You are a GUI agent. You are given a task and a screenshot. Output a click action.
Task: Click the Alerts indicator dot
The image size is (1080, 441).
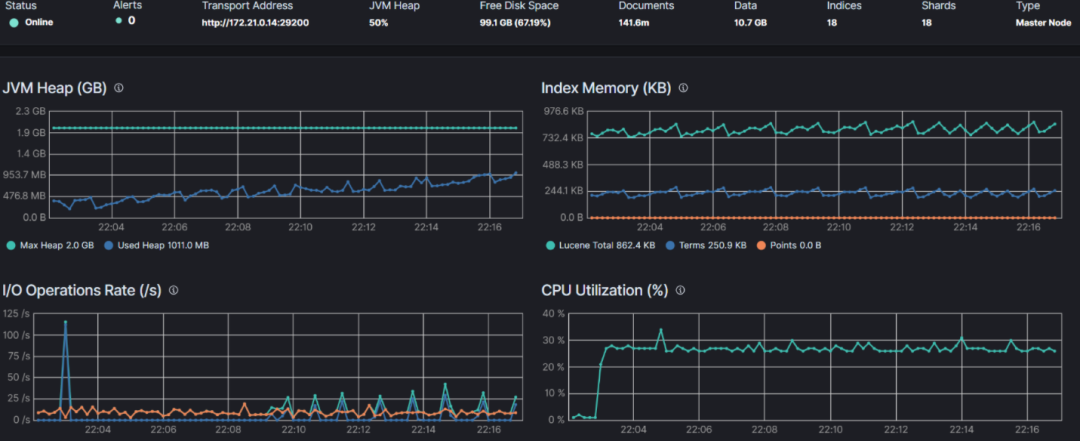pos(118,21)
